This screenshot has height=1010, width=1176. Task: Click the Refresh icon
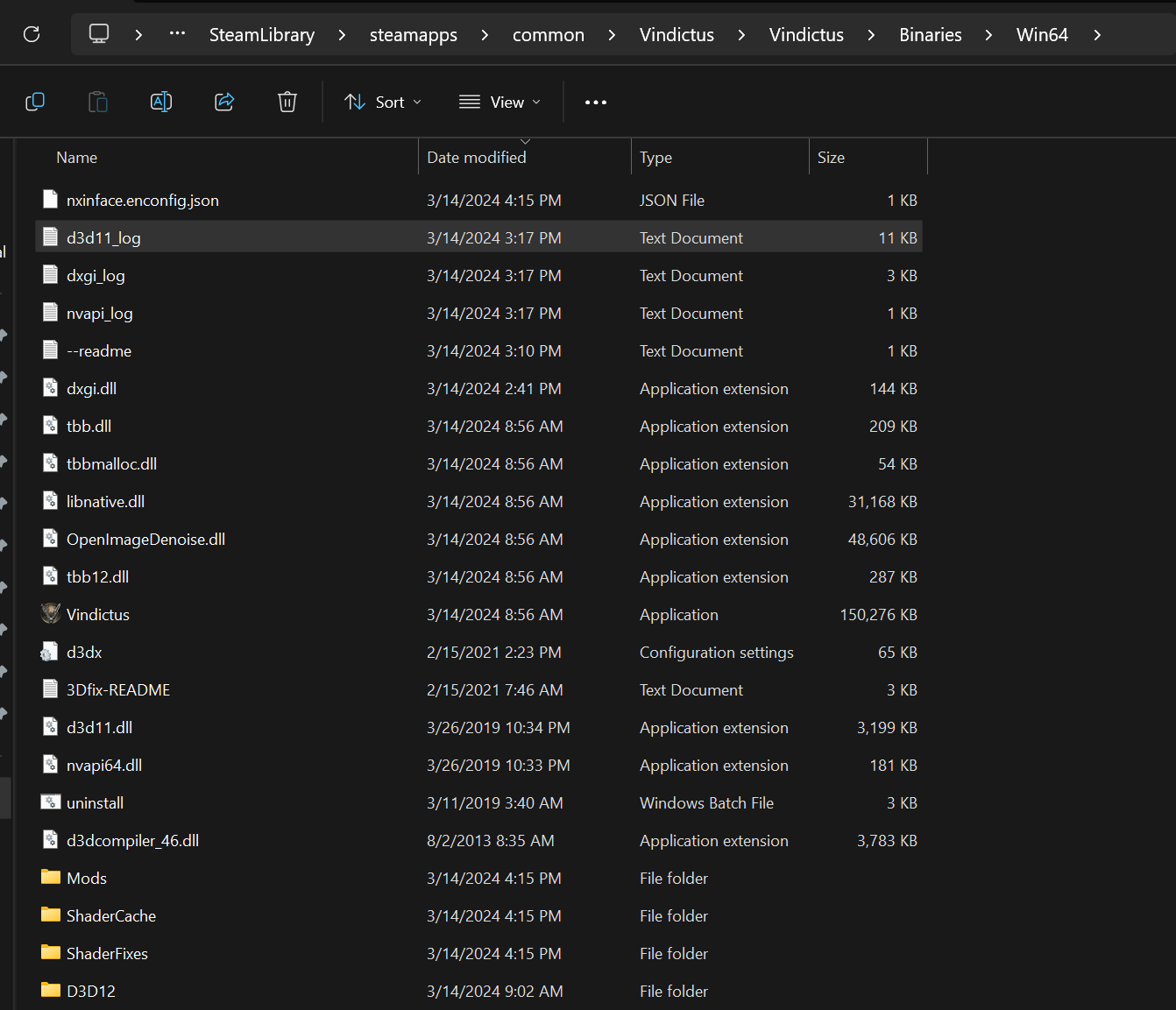point(32,34)
